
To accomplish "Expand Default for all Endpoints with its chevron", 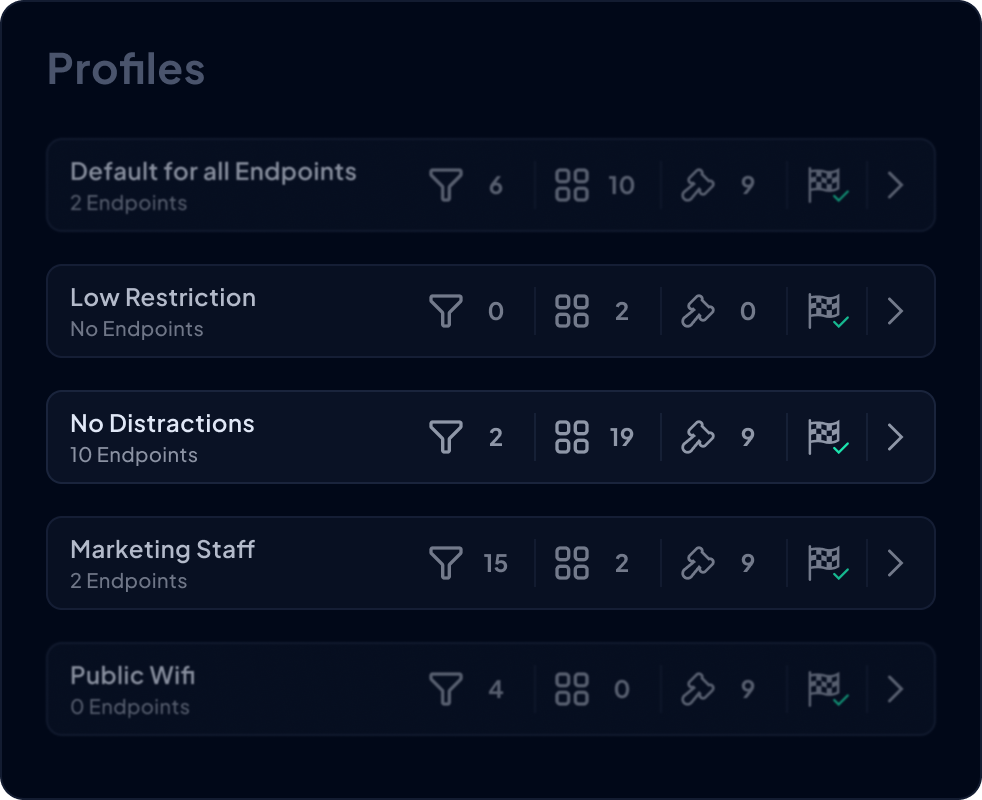I will pyautogui.click(x=896, y=185).
